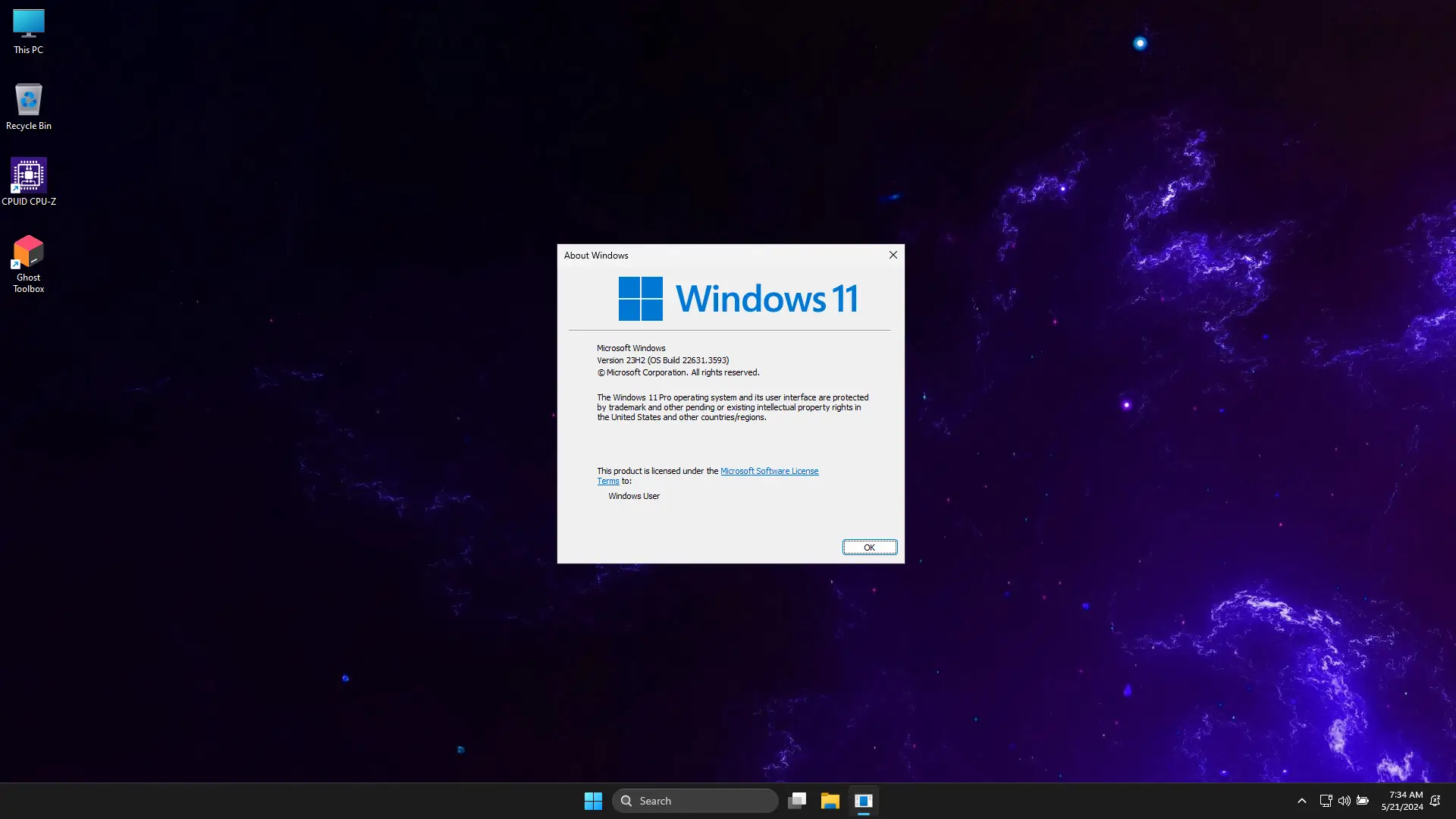Click the taskbar Search box
The width and height of the screenshot is (1456, 819).
pos(695,801)
